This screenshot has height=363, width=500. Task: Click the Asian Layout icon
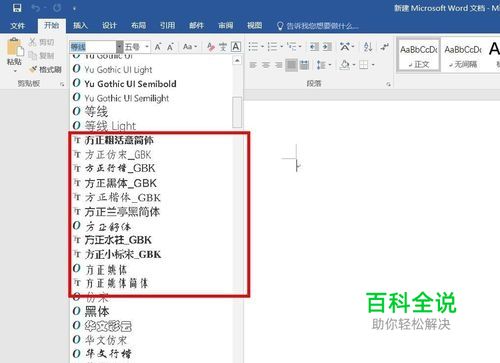(345, 47)
